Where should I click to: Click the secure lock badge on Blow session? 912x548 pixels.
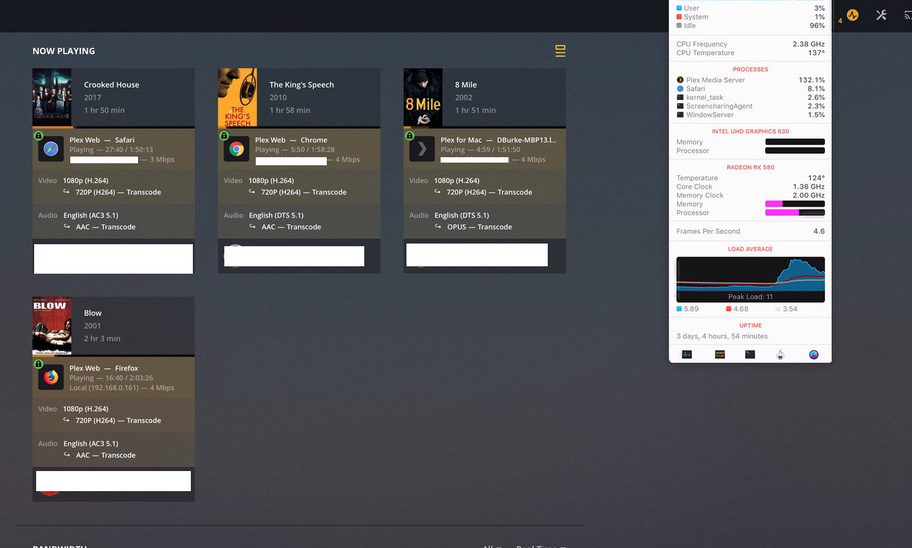click(x=38, y=364)
